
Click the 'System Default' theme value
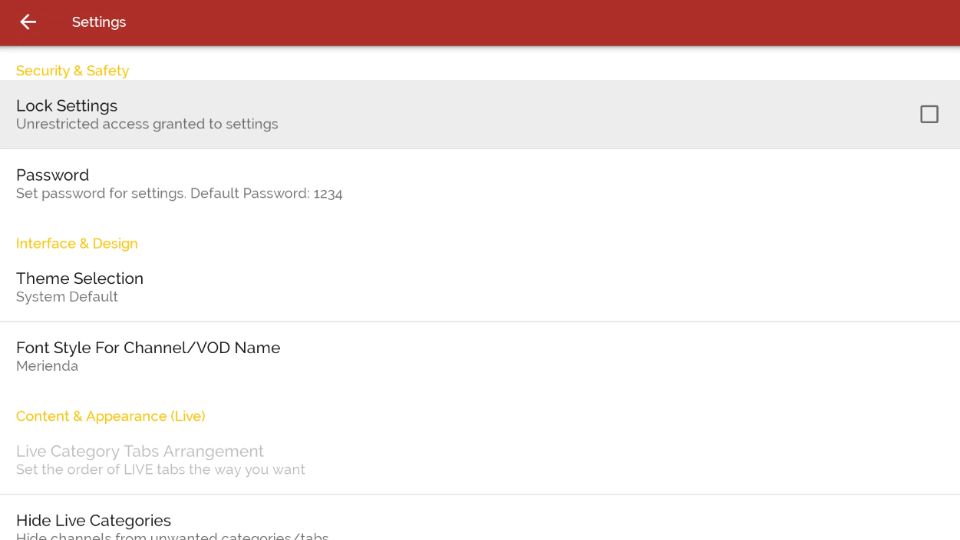point(67,297)
